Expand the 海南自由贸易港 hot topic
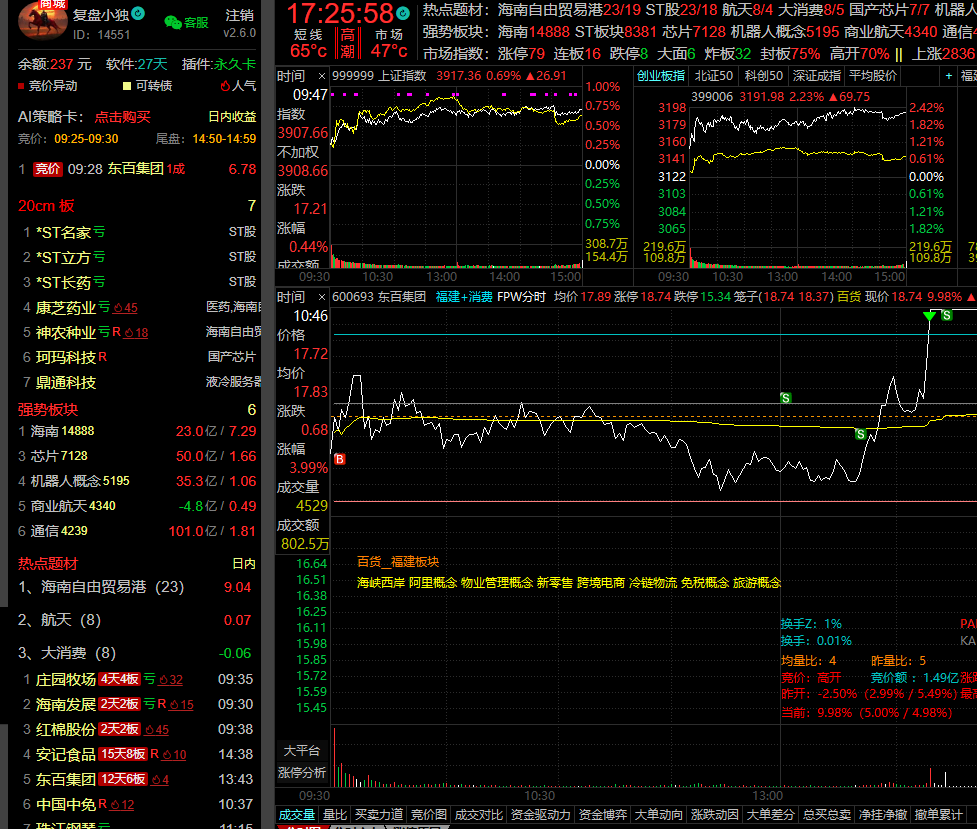 coord(101,587)
